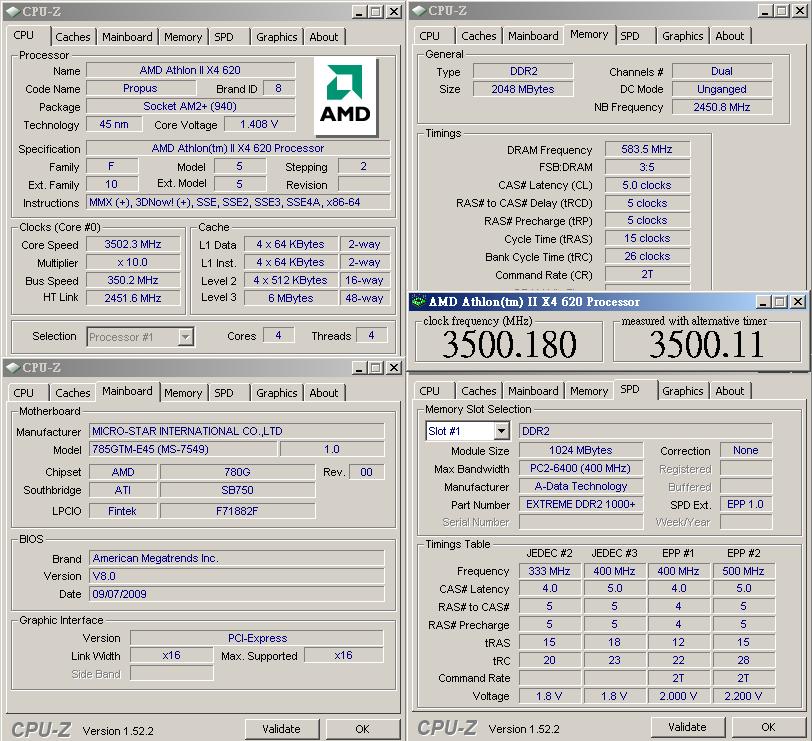This screenshot has width=812, height=741.
Task: Click the CPU-Z title icon of the Motherboard window
Action: pyautogui.click(x=12, y=367)
